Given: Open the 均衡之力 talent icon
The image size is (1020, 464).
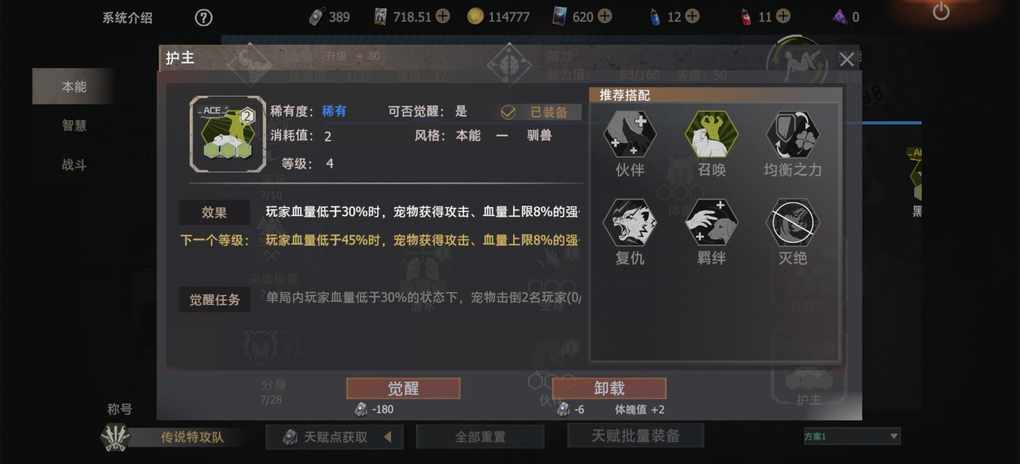Looking at the screenshot, I should [x=793, y=133].
